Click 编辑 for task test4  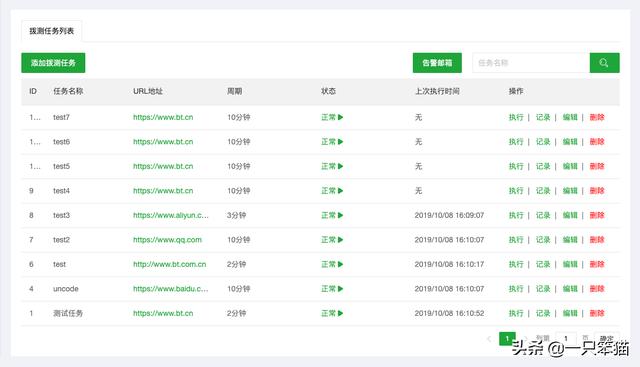point(570,191)
